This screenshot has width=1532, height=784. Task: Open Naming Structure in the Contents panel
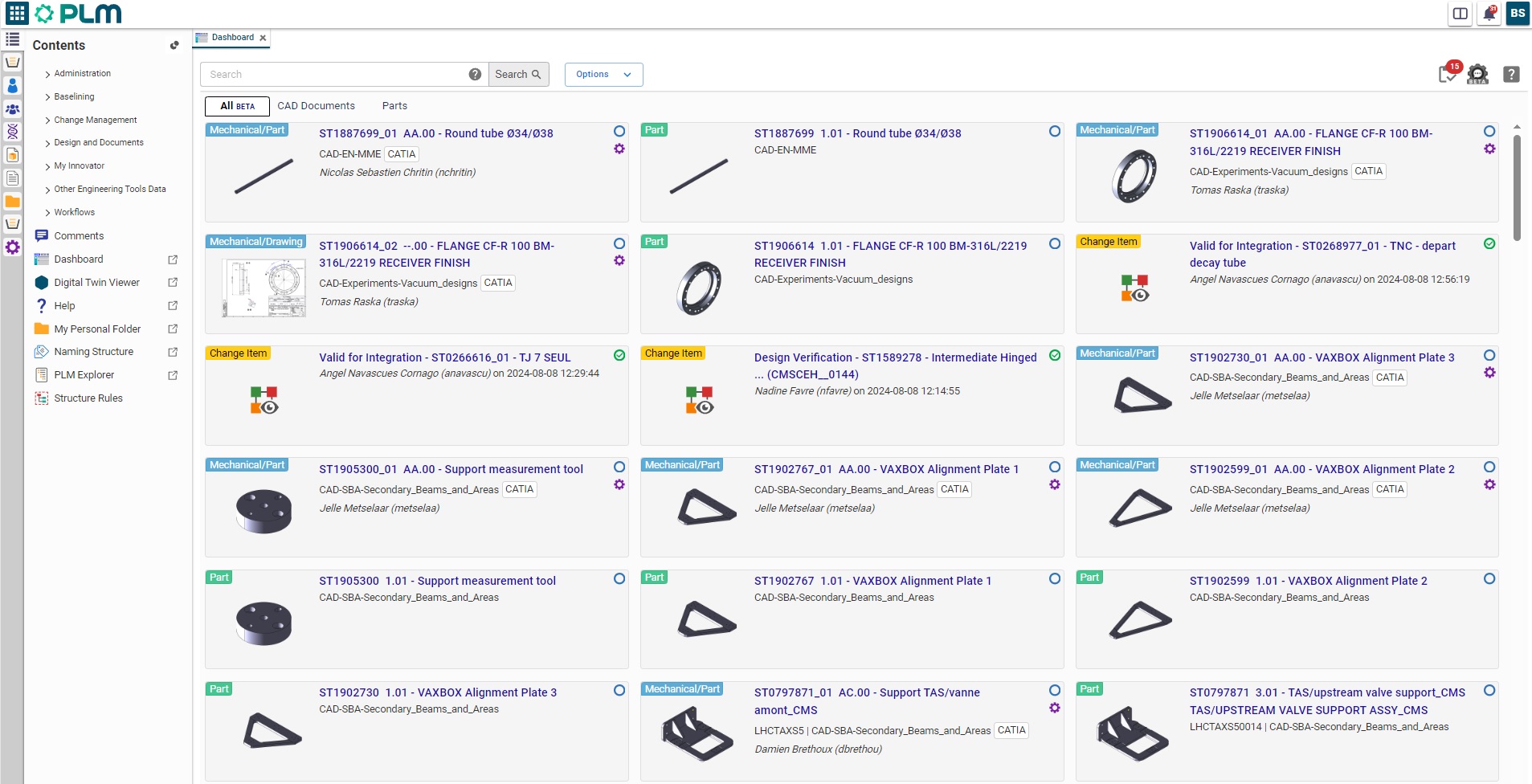point(93,352)
